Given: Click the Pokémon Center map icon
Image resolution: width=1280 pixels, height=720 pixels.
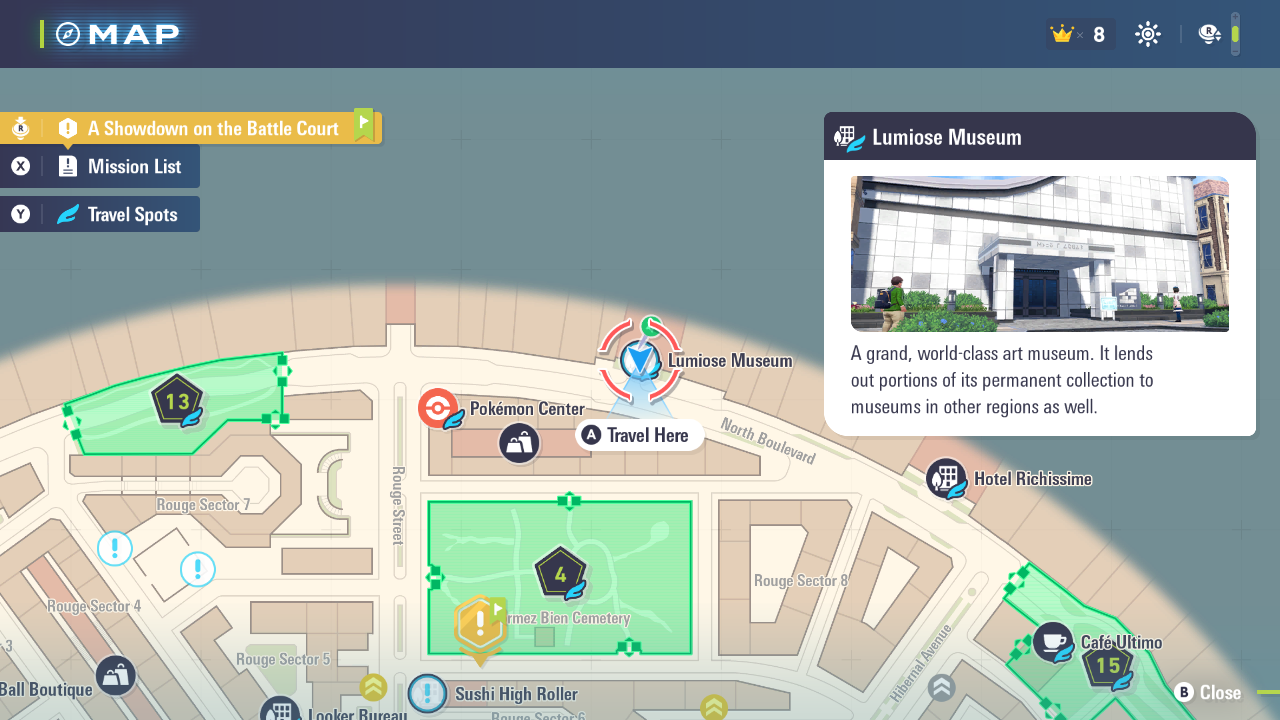Looking at the screenshot, I should pyautogui.click(x=437, y=408).
